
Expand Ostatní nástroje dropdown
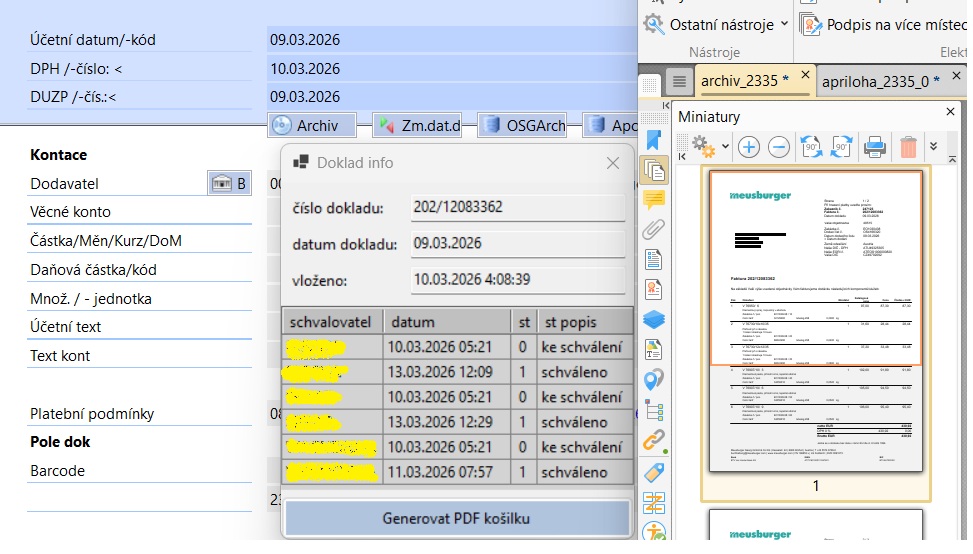[716, 23]
